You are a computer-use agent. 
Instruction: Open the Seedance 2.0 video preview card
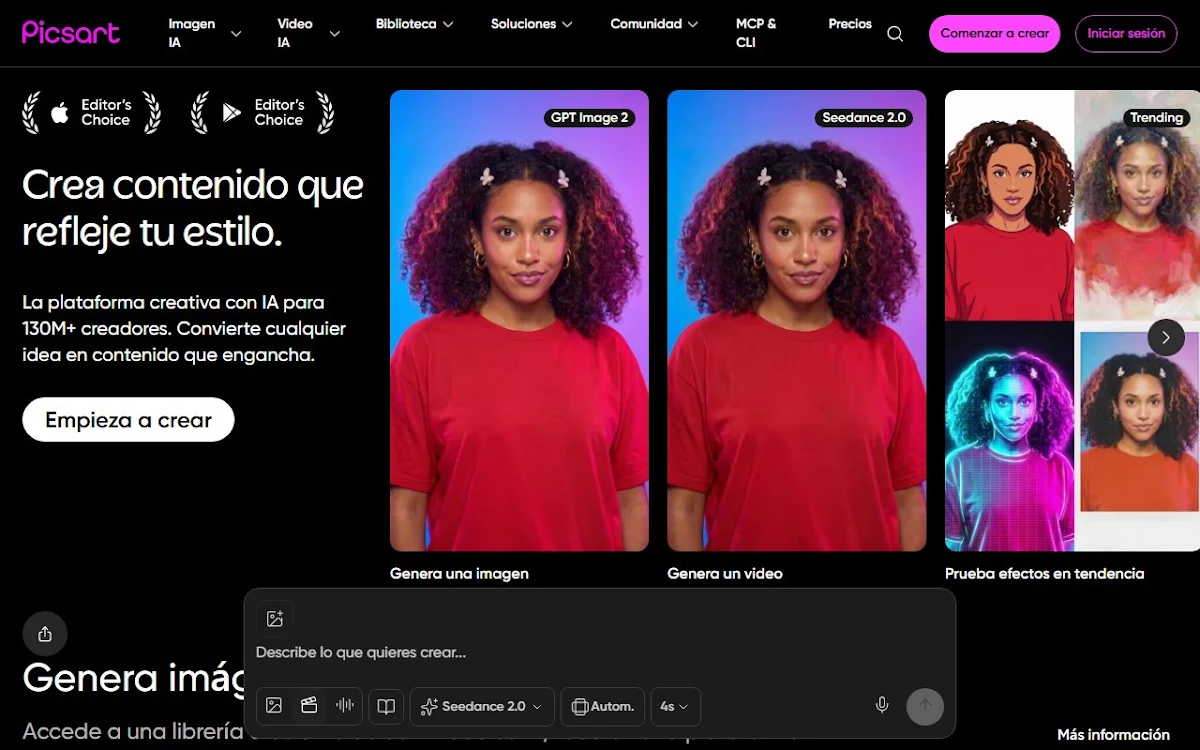tap(796, 321)
